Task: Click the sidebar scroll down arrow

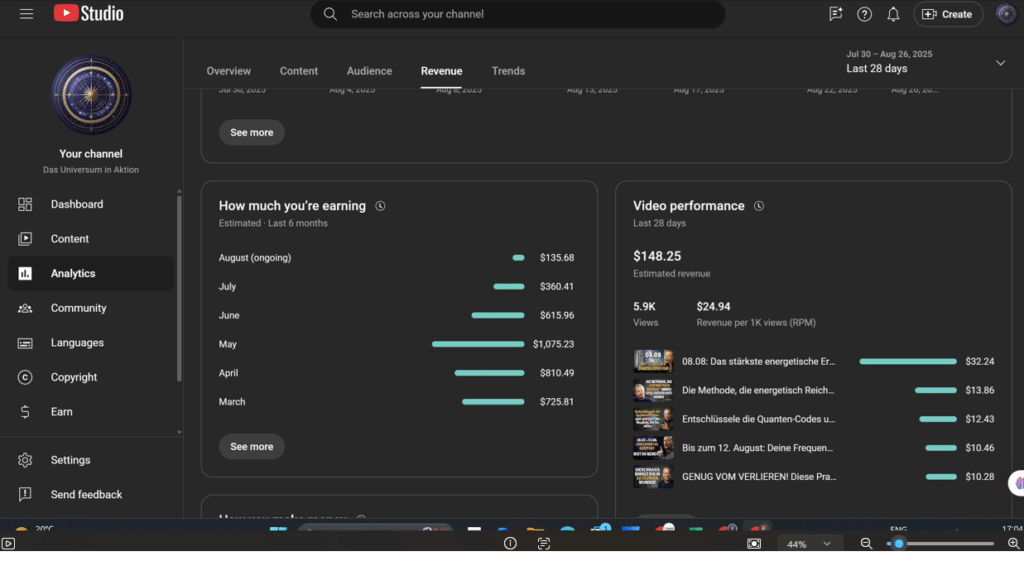Action: pyautogui.click(x=179, y=432)
